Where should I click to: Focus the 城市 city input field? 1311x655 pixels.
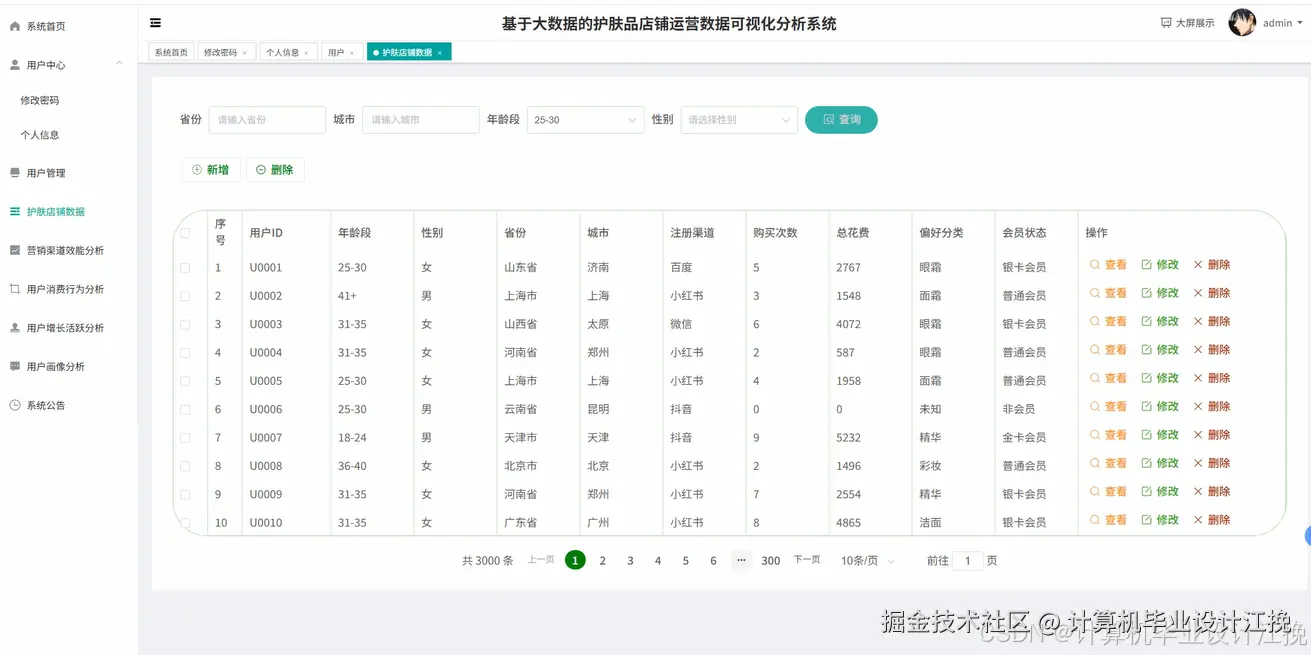click(x=421, y=120)
